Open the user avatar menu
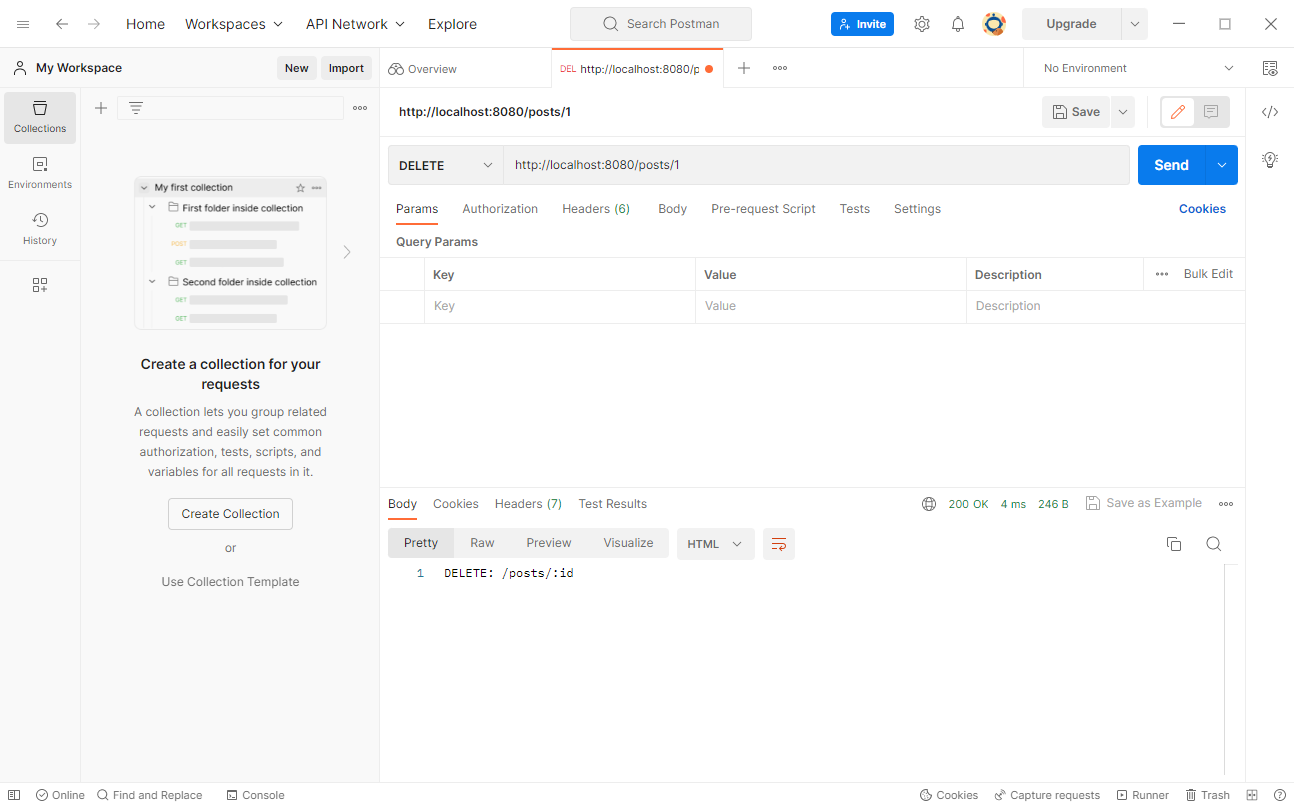The image size is (1294, 807). point(994,24)
